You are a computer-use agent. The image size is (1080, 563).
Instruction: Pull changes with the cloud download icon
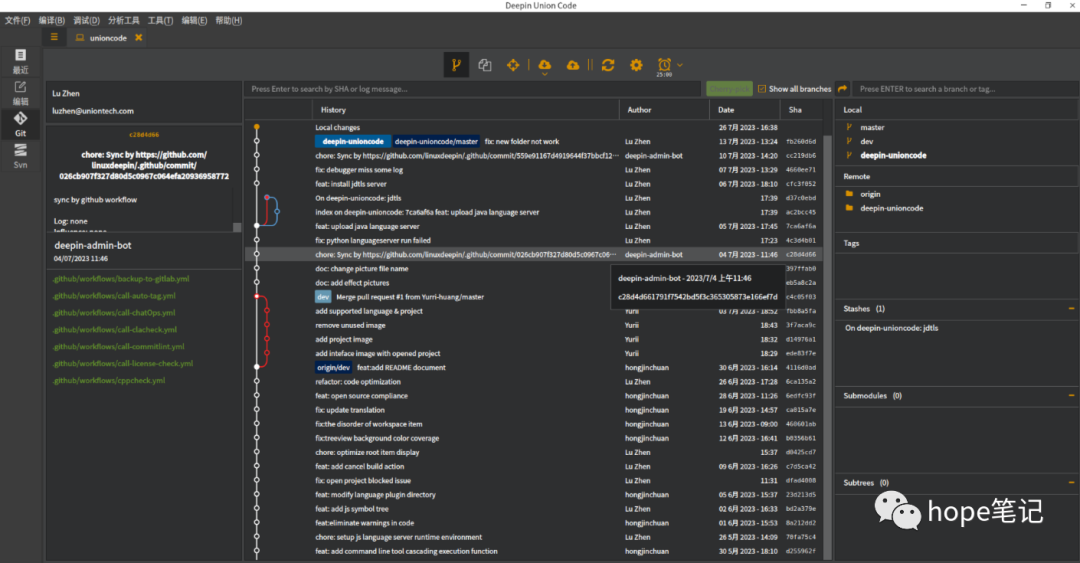tap(545, 63)
